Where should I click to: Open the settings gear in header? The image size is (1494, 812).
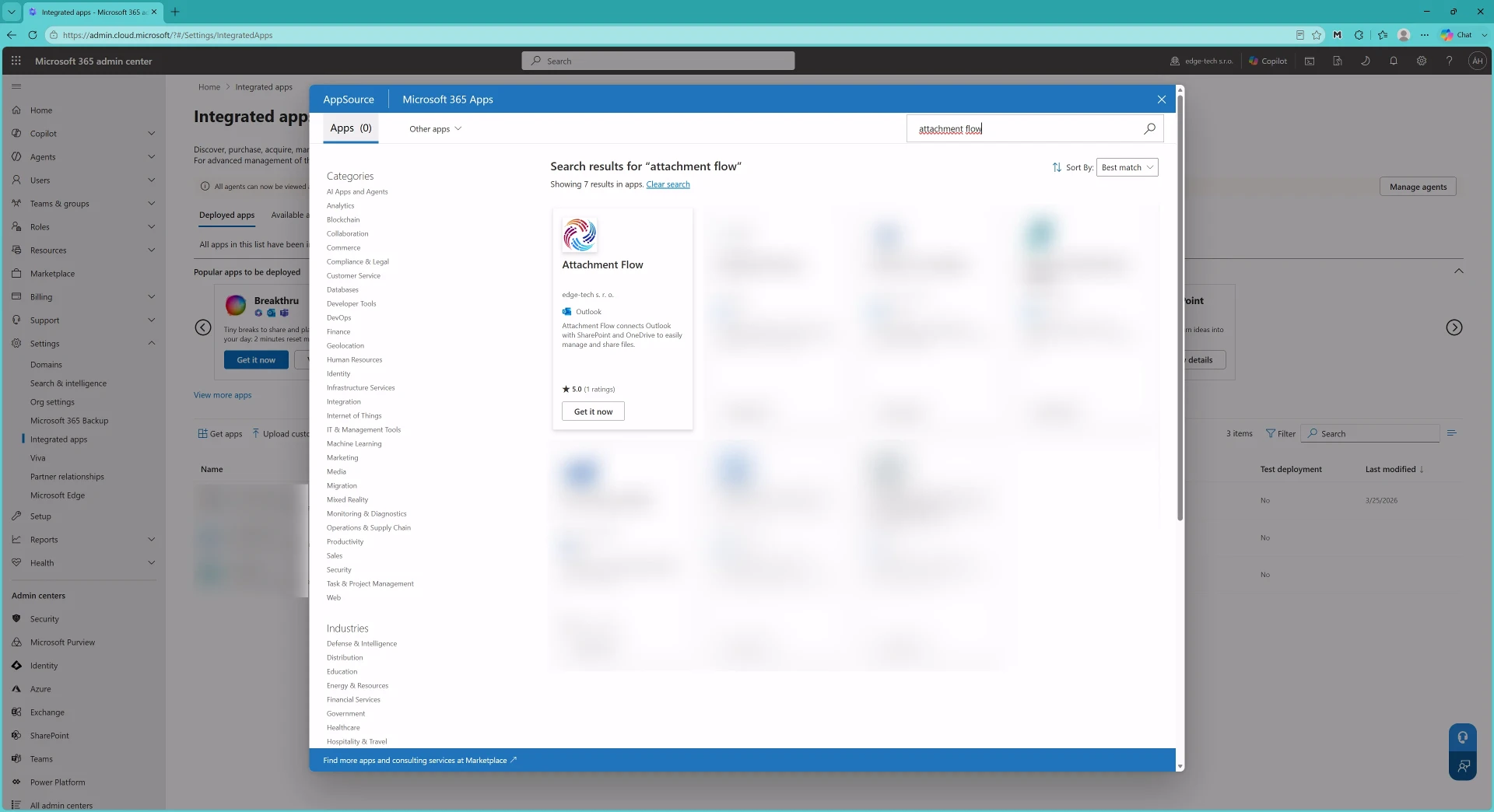(1421, 61)
